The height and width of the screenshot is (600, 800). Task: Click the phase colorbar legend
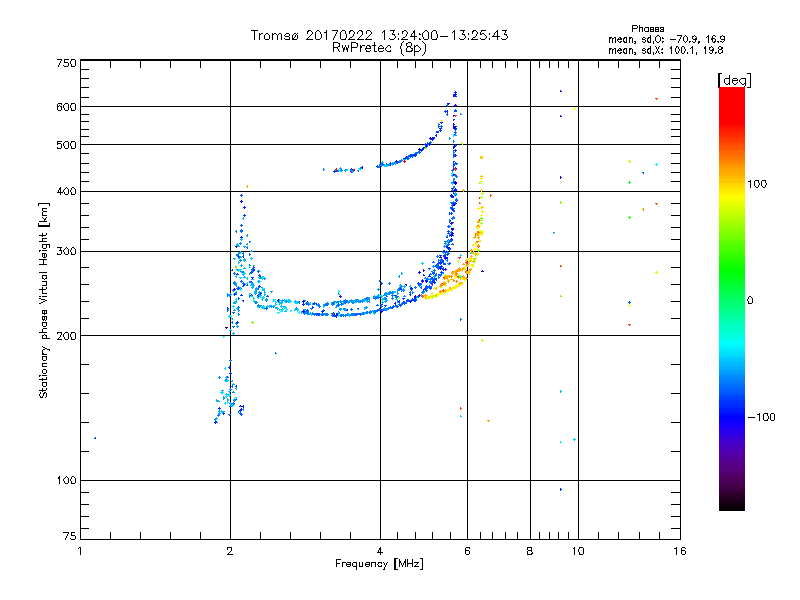732,298
